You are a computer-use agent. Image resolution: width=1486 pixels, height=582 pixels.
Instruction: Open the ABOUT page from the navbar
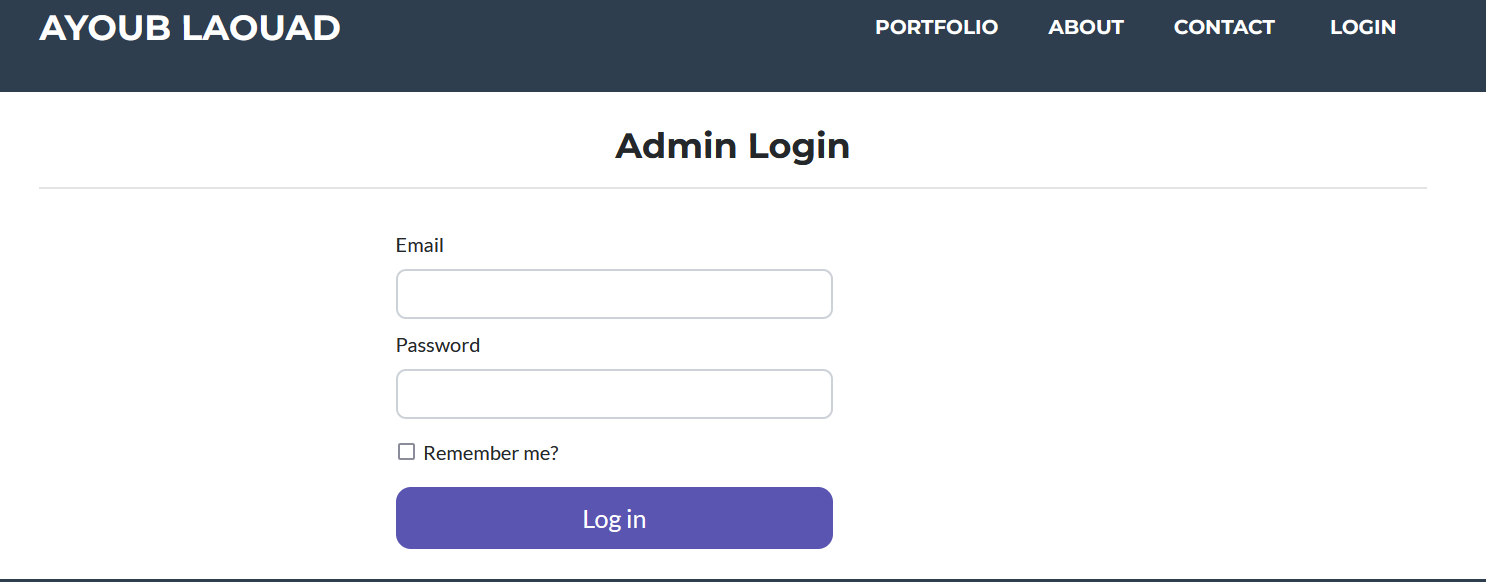[x=1086, y=27]
